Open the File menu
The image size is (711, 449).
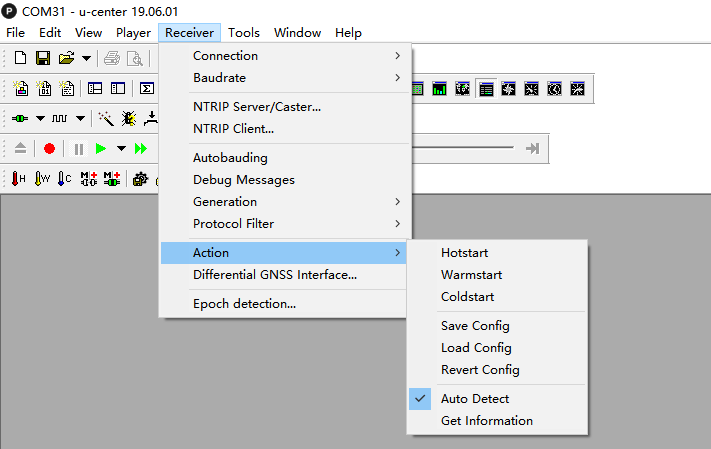(15, 33)
